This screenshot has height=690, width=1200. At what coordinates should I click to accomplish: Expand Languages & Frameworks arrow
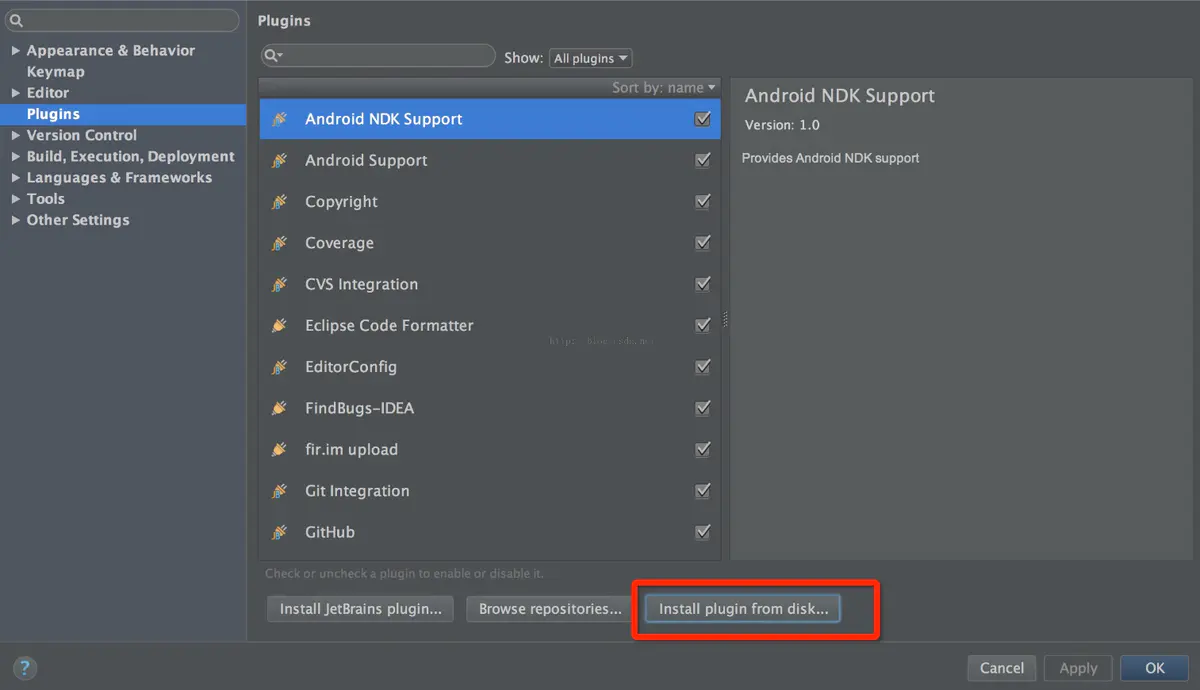click(x=15, y=178)
